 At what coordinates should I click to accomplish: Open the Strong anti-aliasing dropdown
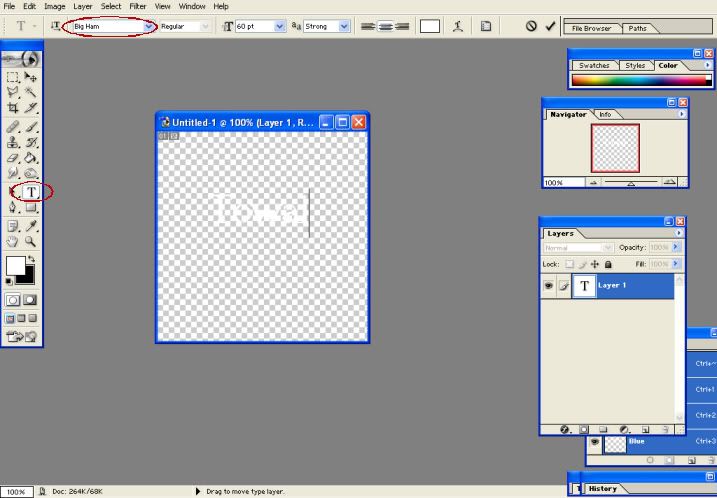tap(344, 27)
